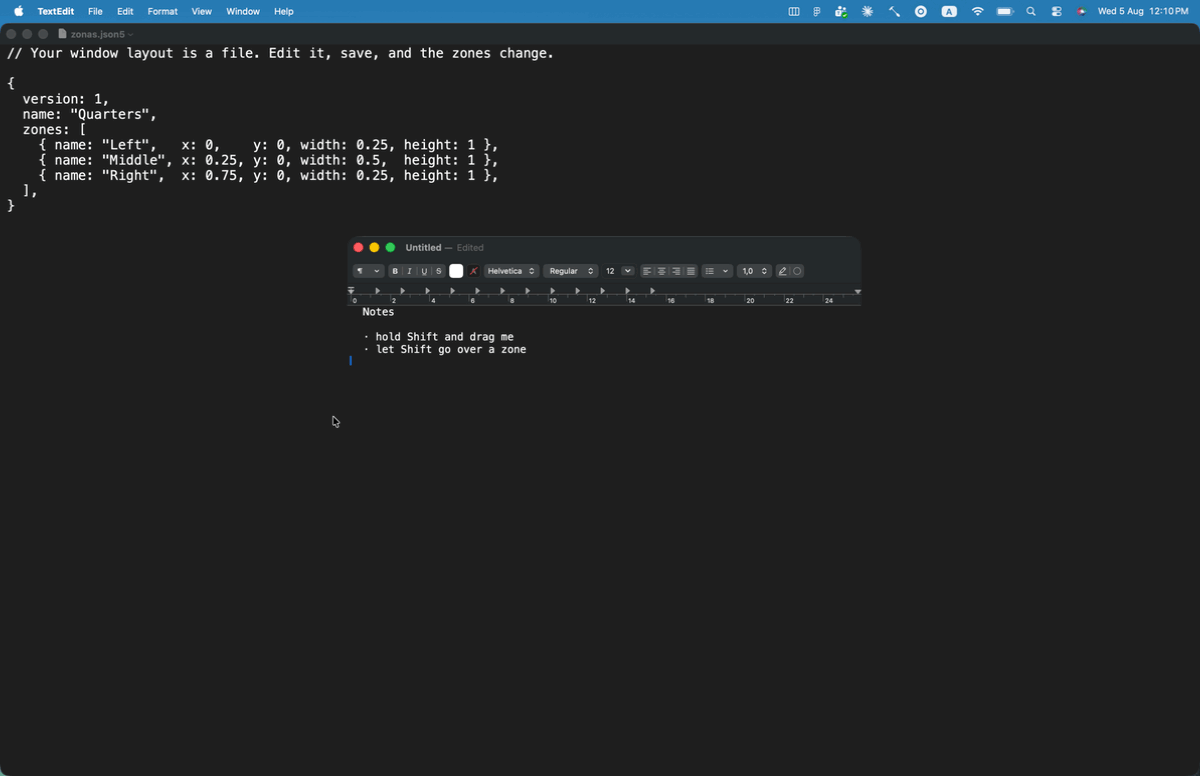Open the File menu
This screenshot has width=1200, height=776.
point(95,11)
